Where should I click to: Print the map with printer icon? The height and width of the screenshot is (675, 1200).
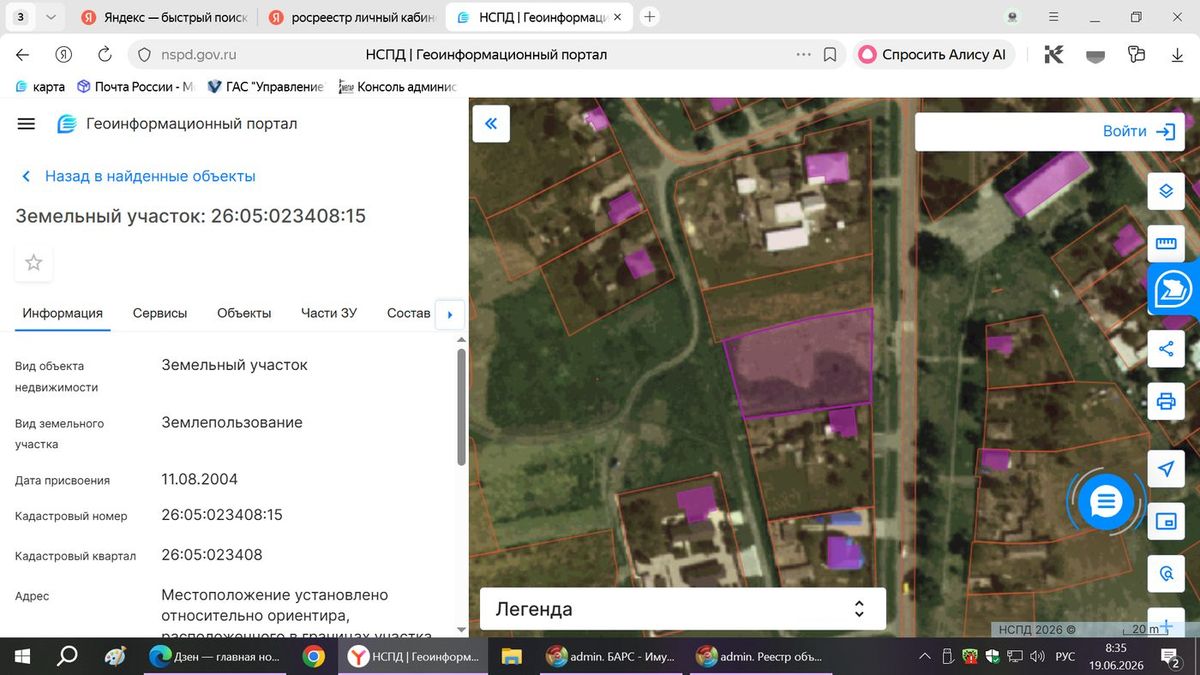click(1165, 402)
